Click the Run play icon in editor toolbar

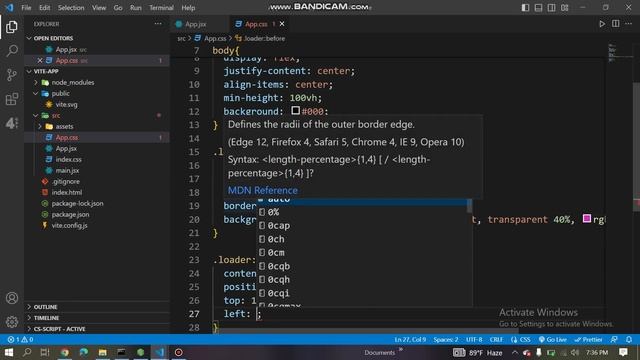click(x=602, y=24)
